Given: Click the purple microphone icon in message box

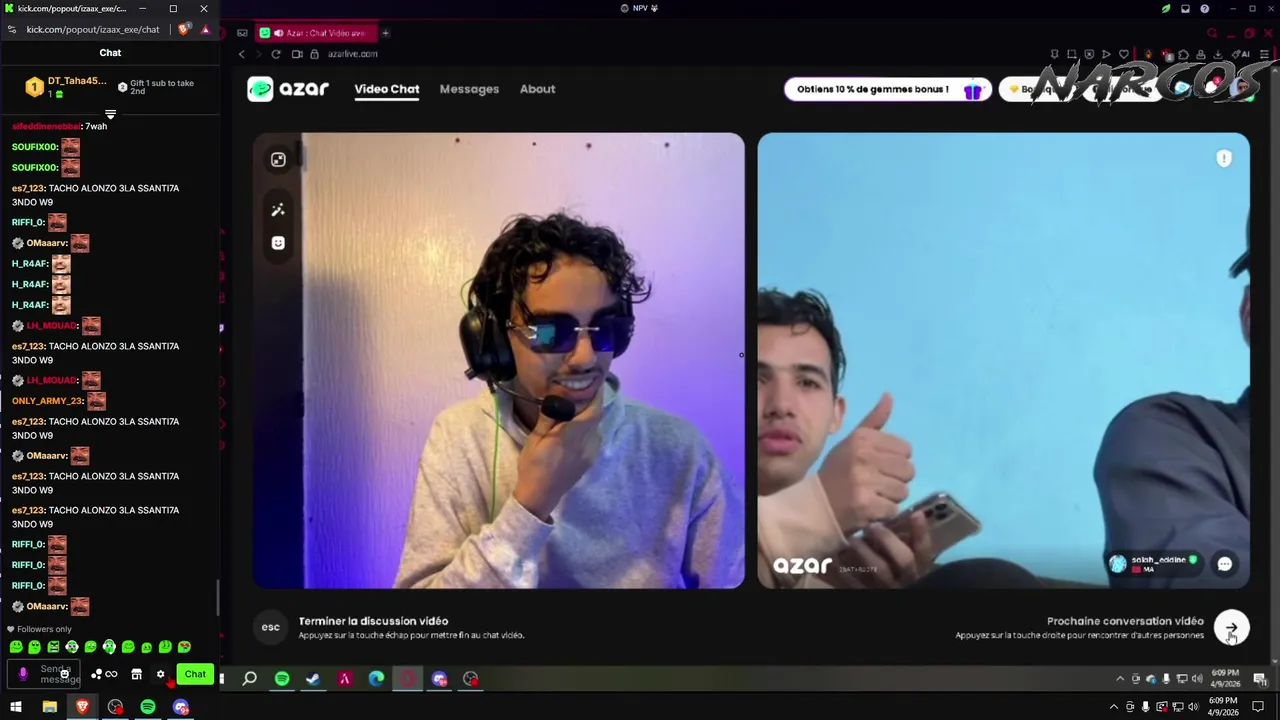Looking at the screenshot, I should (23, 674).
